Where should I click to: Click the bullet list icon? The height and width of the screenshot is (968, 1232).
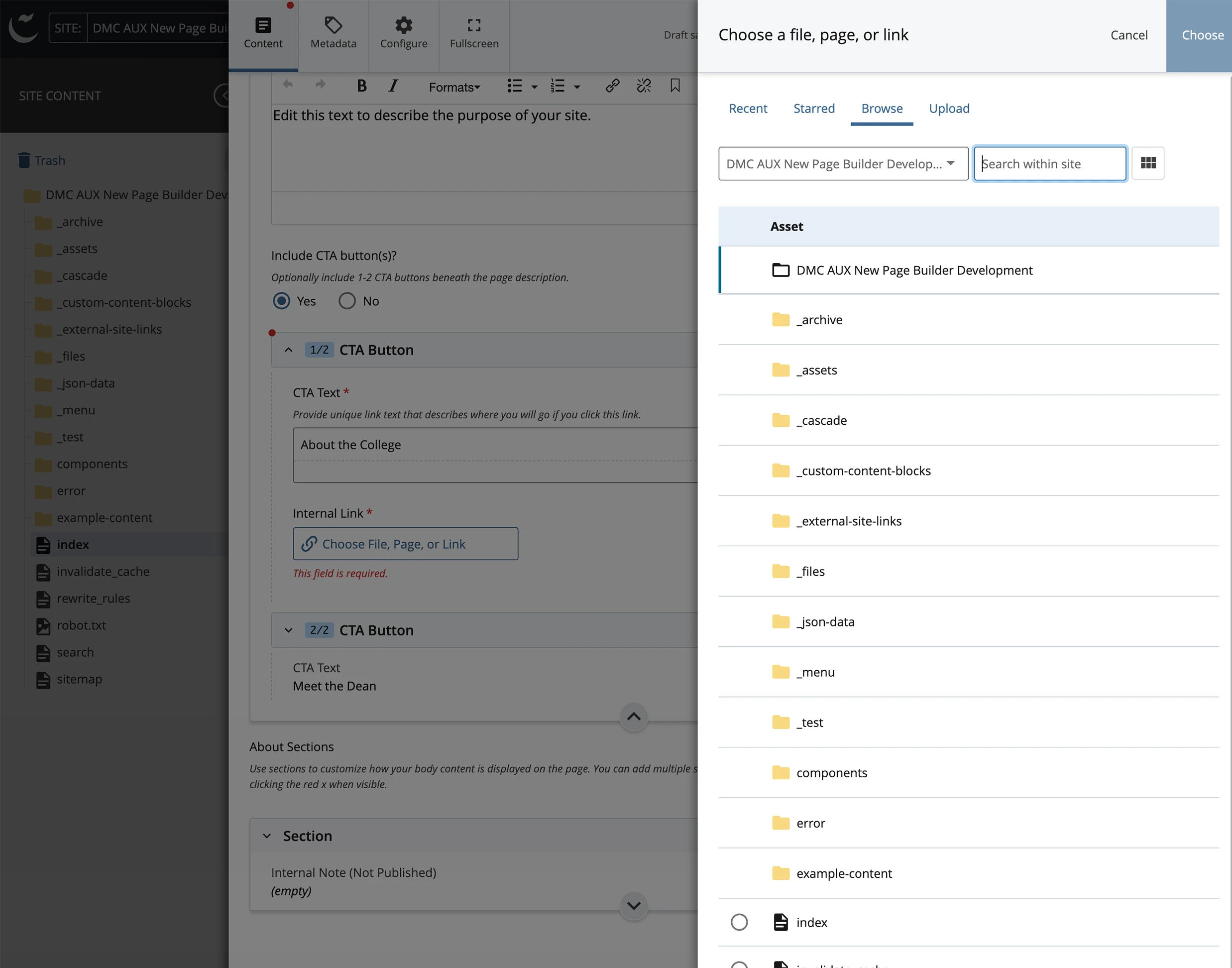pyautogui.click(x=514, y=86)
